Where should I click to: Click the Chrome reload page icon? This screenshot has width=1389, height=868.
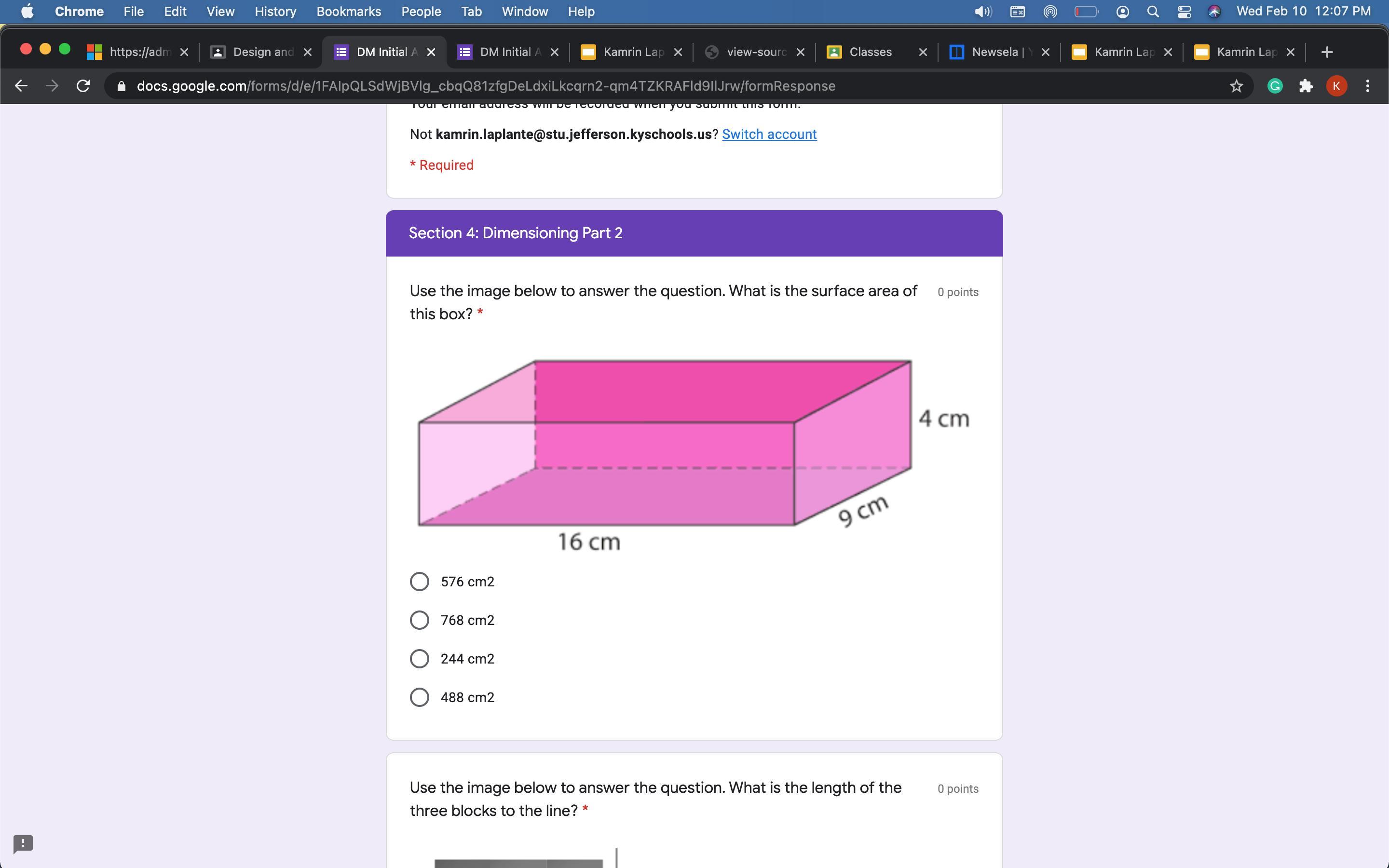pos(83,86)
